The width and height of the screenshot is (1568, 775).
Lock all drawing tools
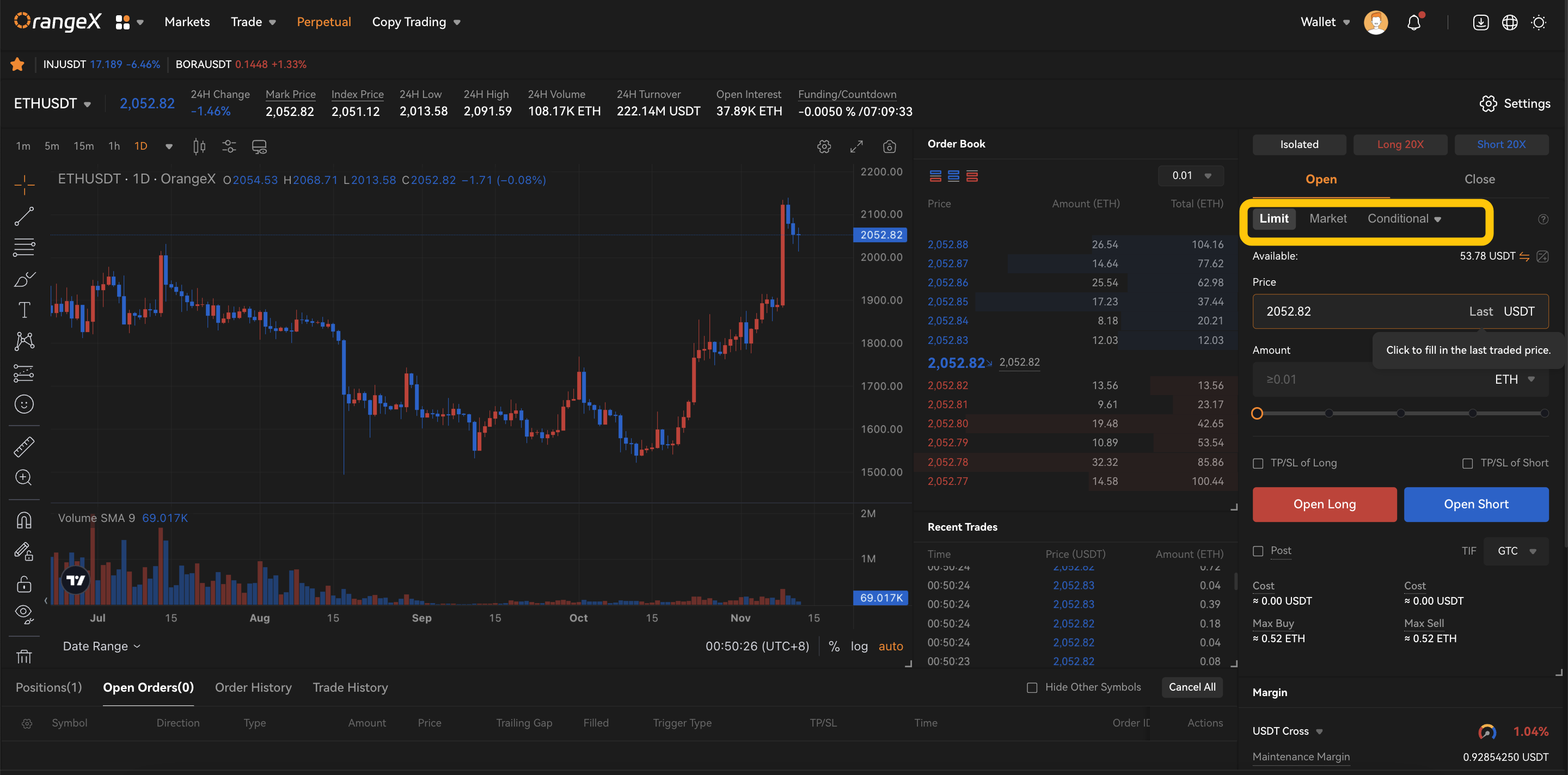(24, 584)
